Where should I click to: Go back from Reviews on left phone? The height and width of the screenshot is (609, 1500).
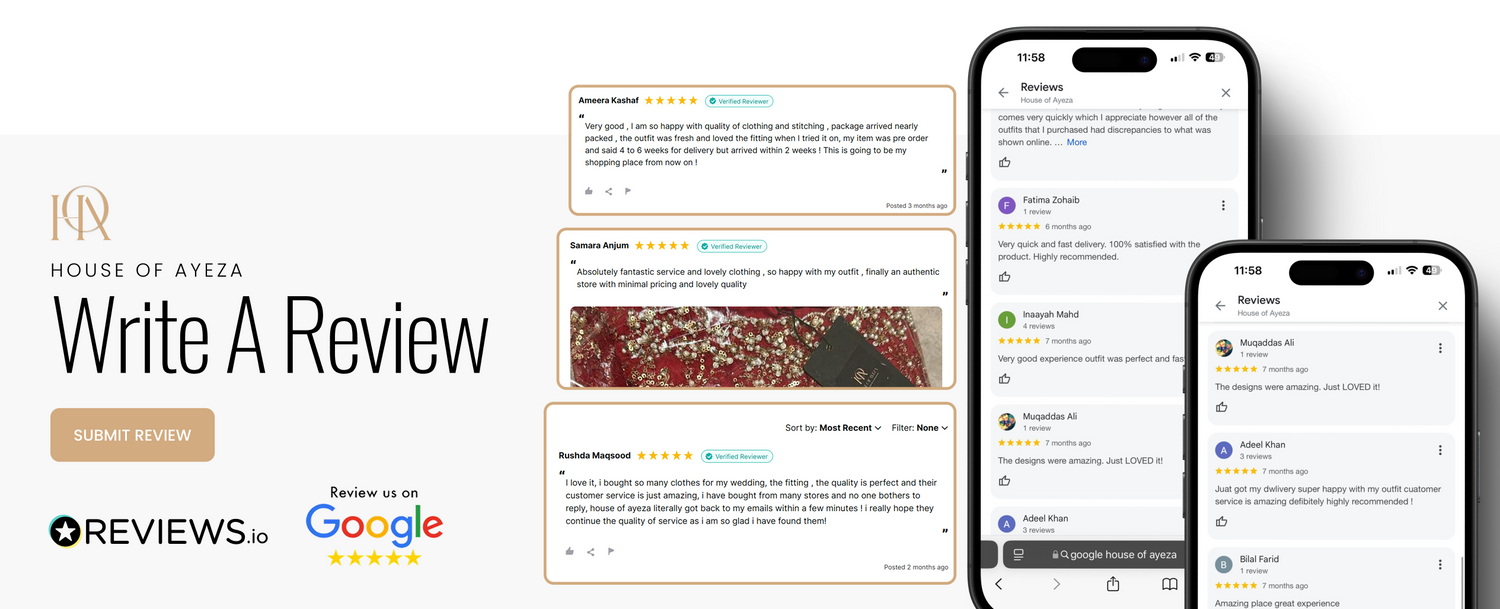(1003, 92)
